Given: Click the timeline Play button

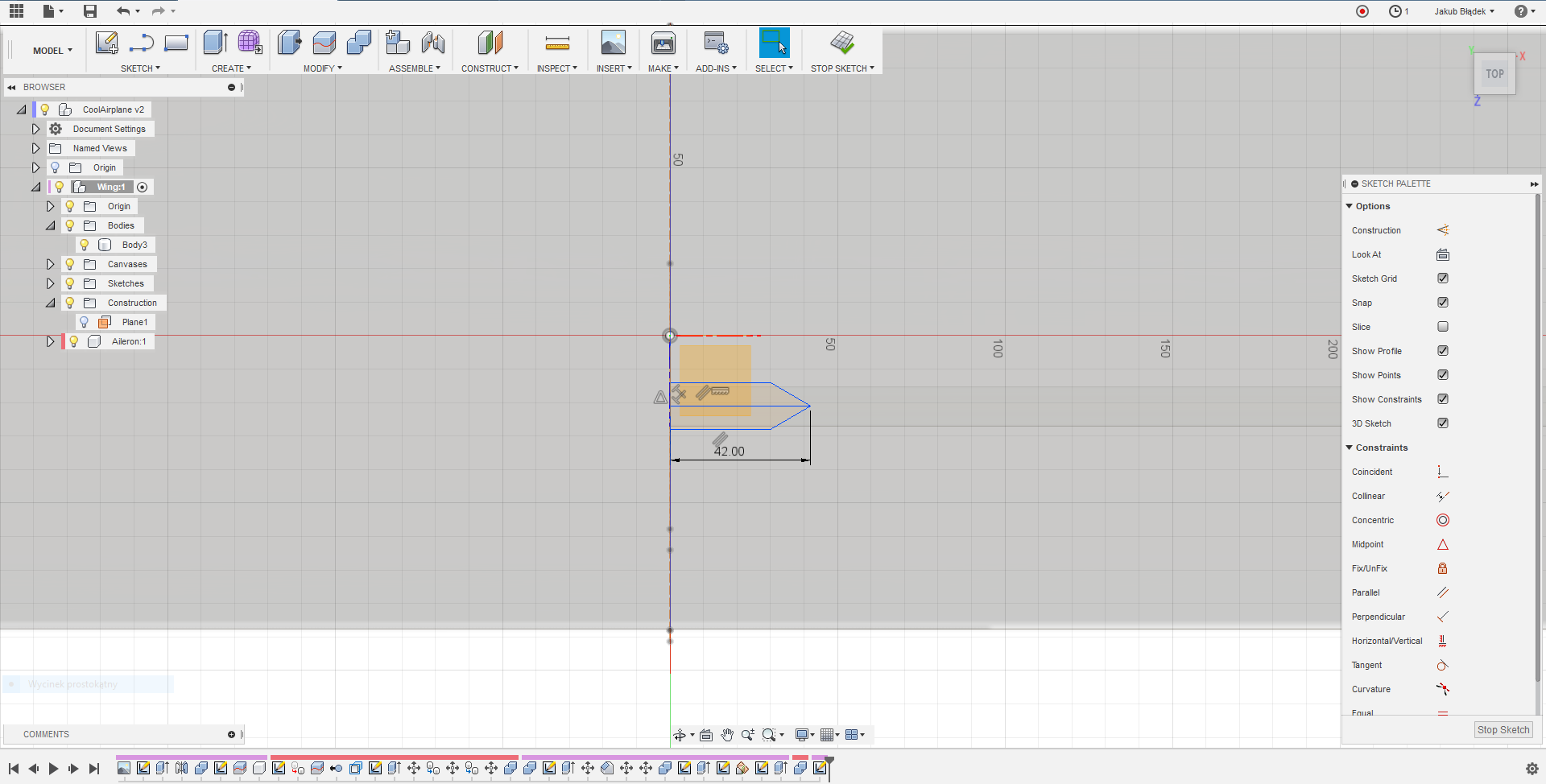Looking at the screenshot, I should click(53, 769).
